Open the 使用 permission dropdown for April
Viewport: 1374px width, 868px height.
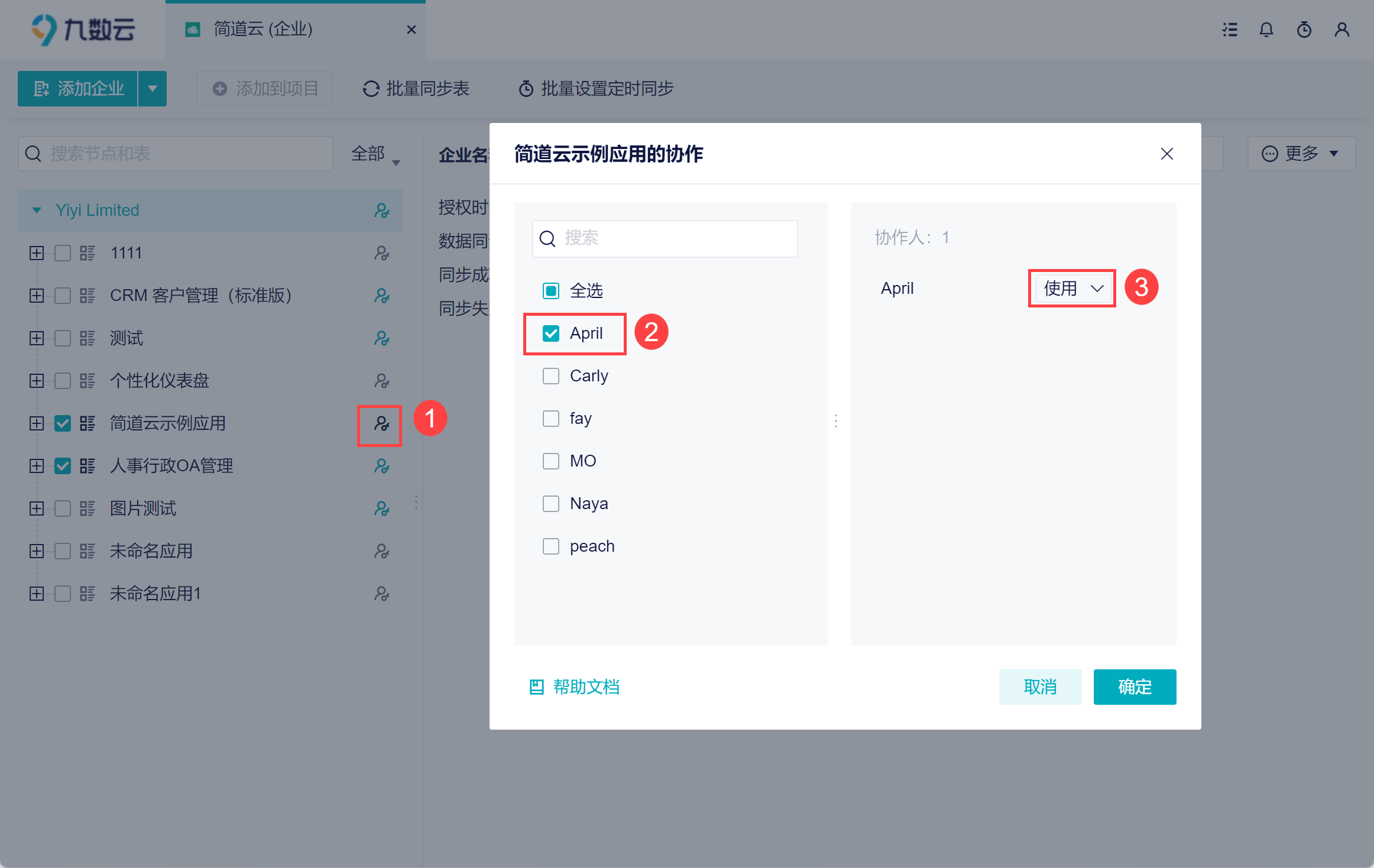(1072, 289)
